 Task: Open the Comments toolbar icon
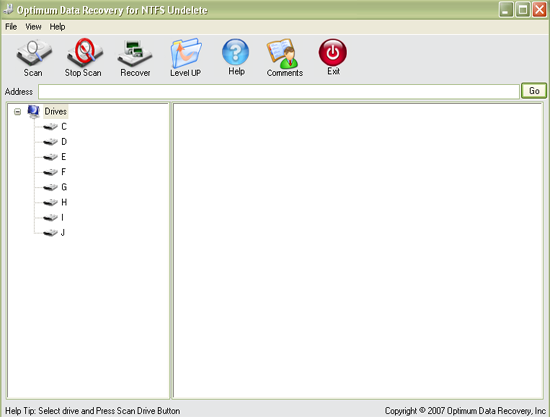pyautogui.click(x=283, y=53)
